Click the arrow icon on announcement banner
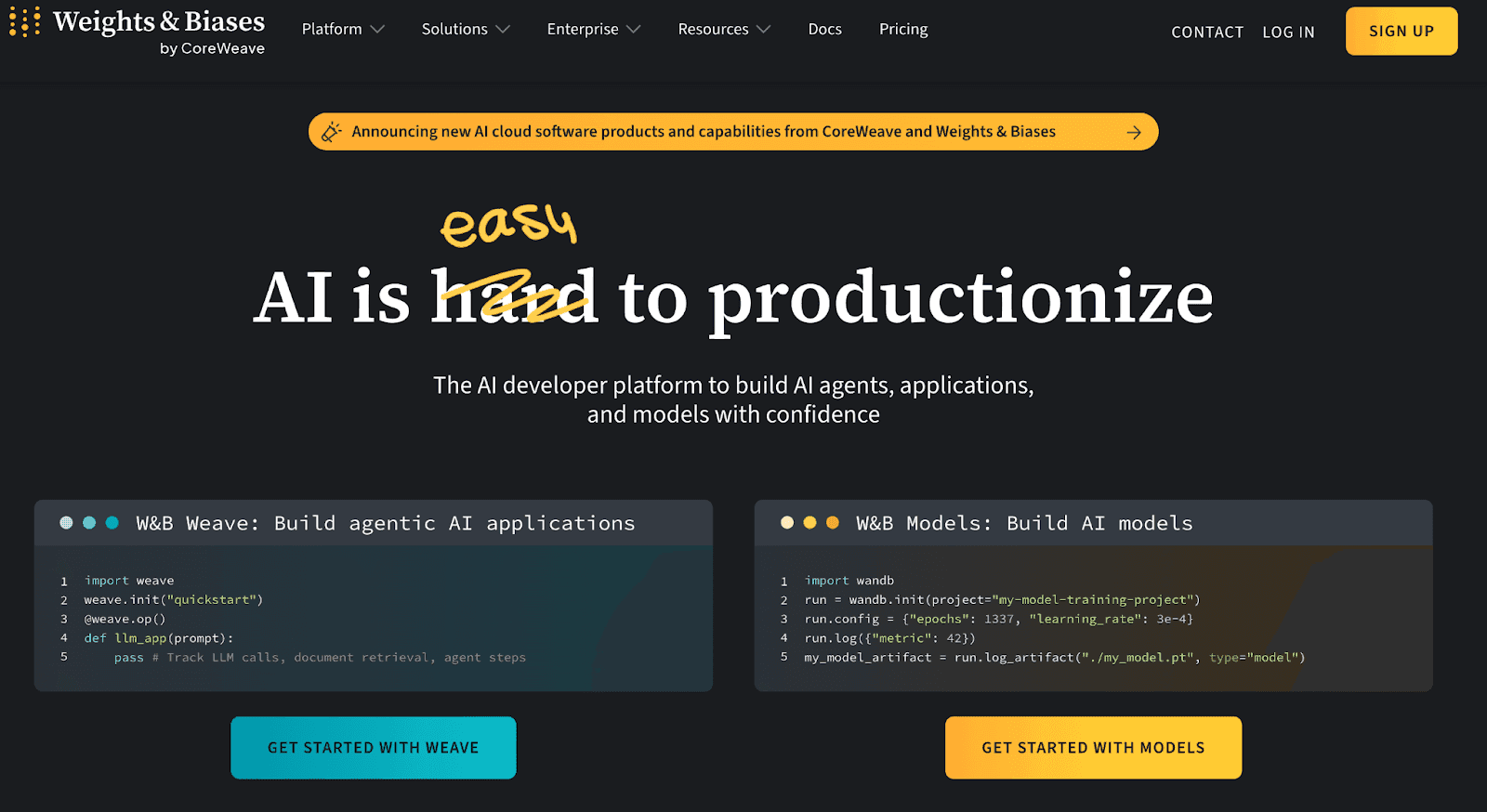Image resolution: width=1487 pixels, height=812 pixels. pos(1134,132)
